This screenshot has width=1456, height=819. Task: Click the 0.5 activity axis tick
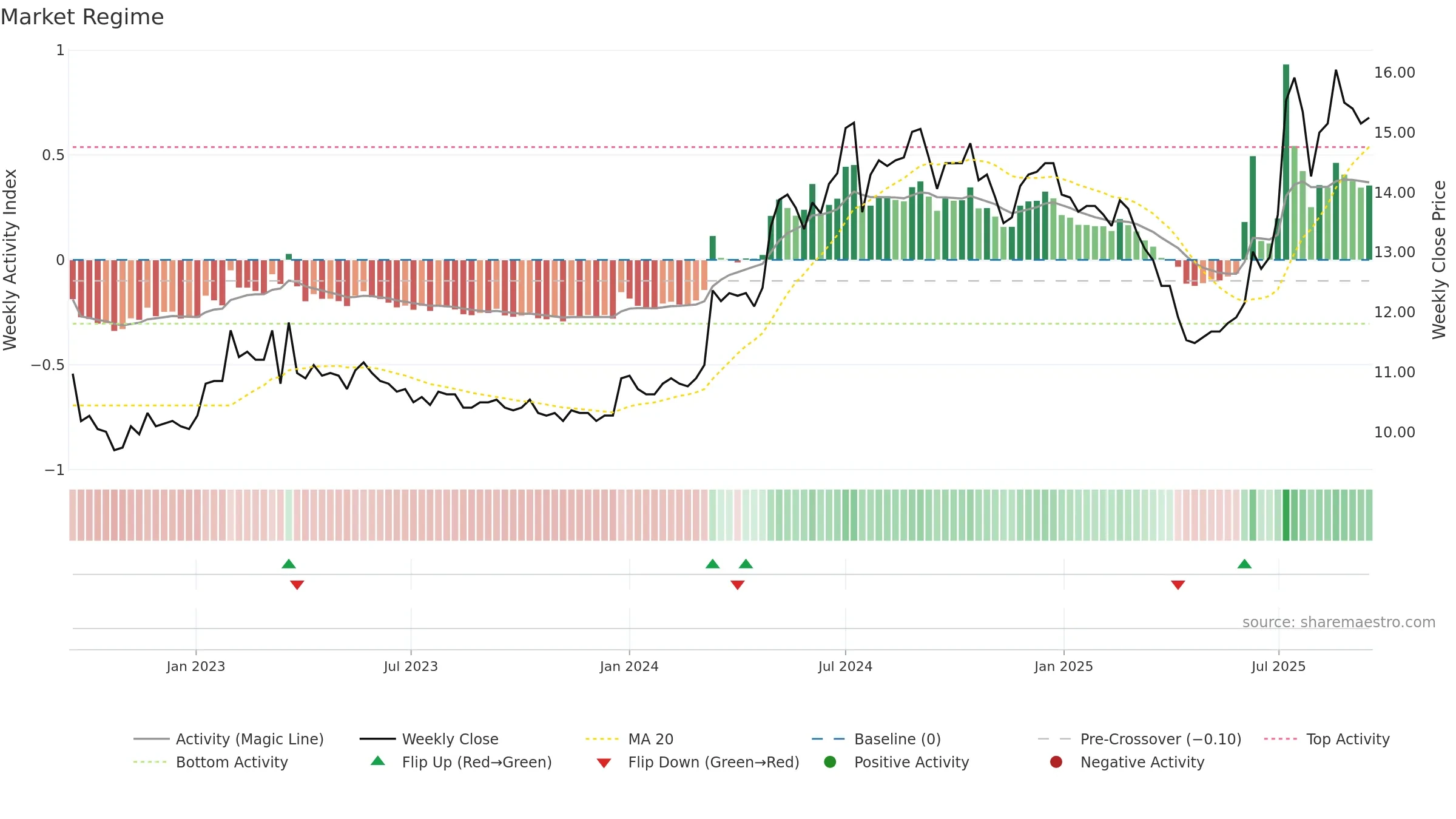53,155
